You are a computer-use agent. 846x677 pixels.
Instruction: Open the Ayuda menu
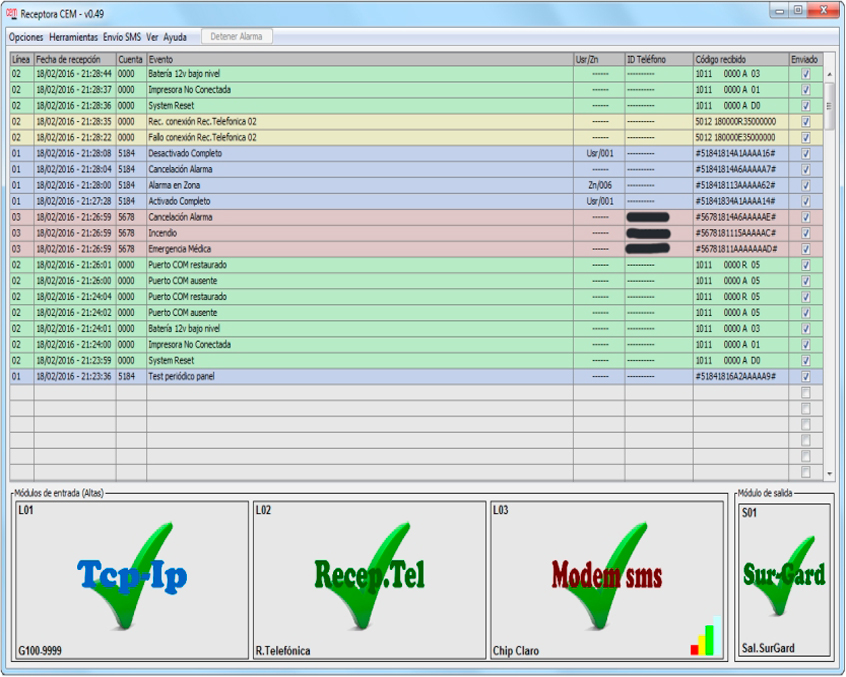click(175, 37)
